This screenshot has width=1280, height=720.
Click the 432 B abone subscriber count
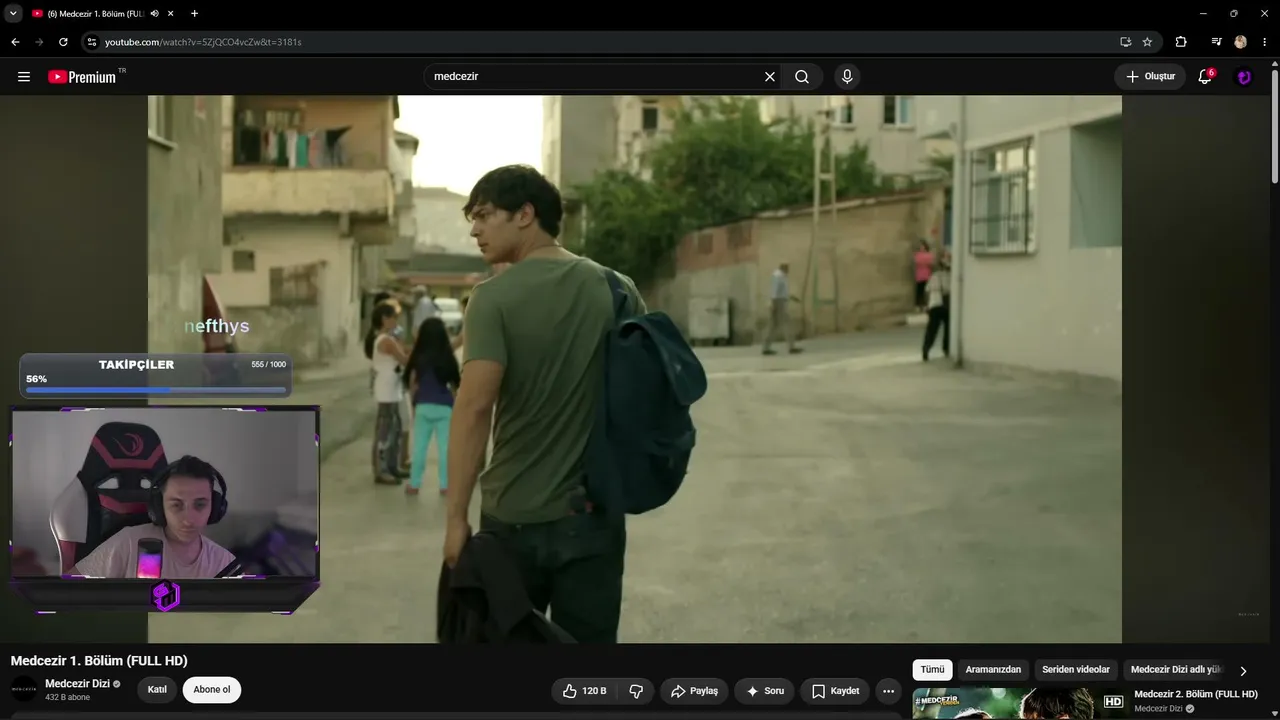68,698
